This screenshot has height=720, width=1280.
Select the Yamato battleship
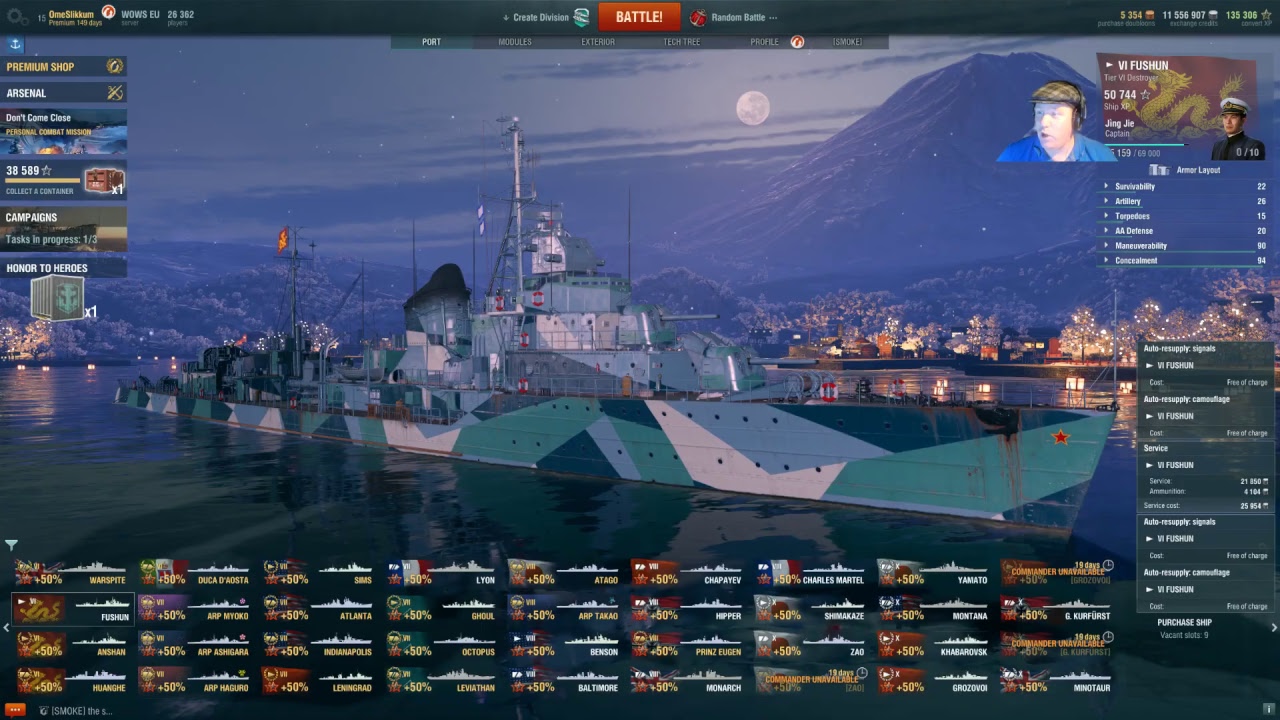coord(932,574)
